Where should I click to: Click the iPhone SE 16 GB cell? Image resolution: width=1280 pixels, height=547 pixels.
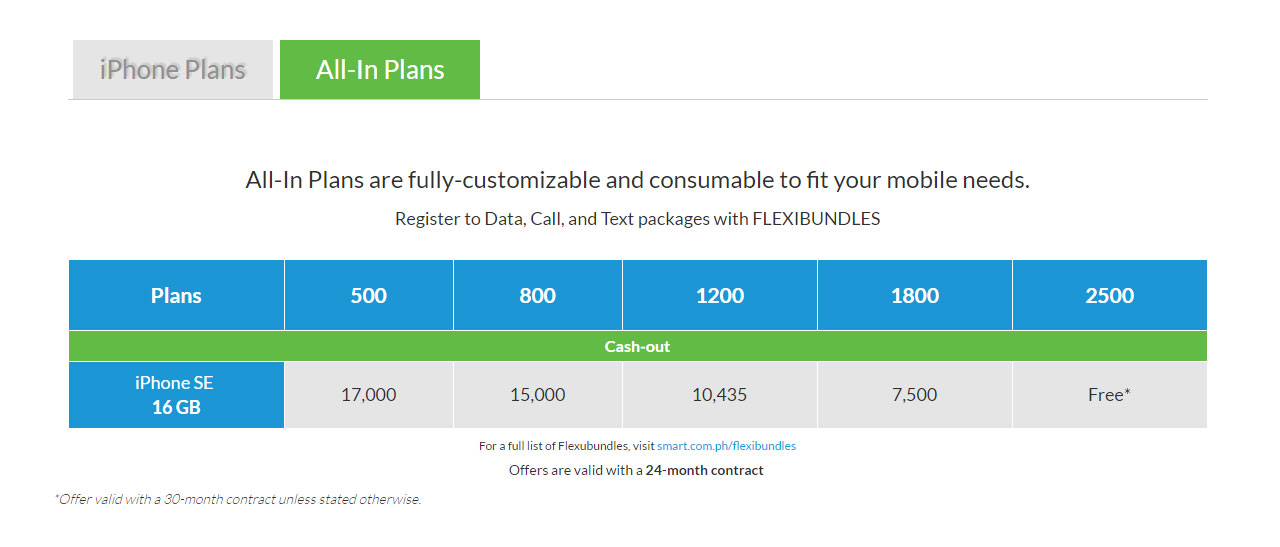[176, 395]
